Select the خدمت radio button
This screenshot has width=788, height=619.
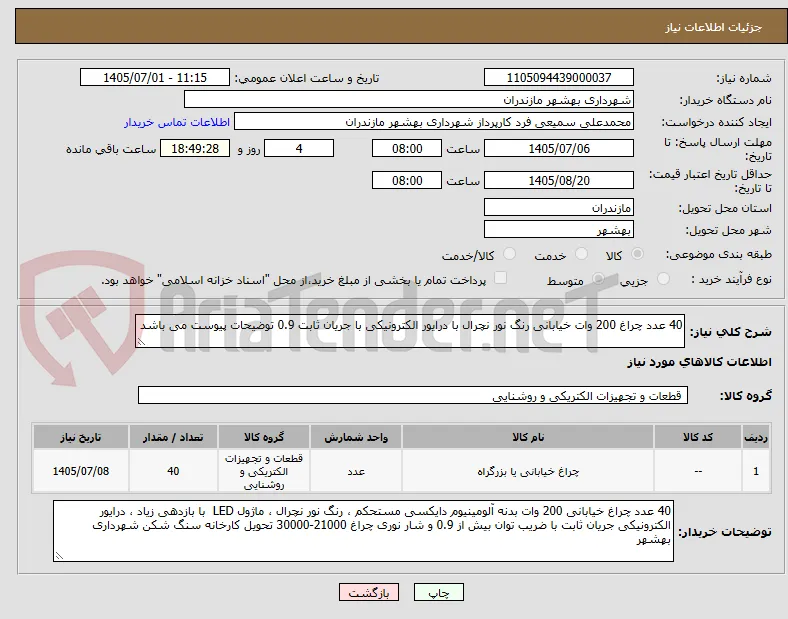coord(581,254)
